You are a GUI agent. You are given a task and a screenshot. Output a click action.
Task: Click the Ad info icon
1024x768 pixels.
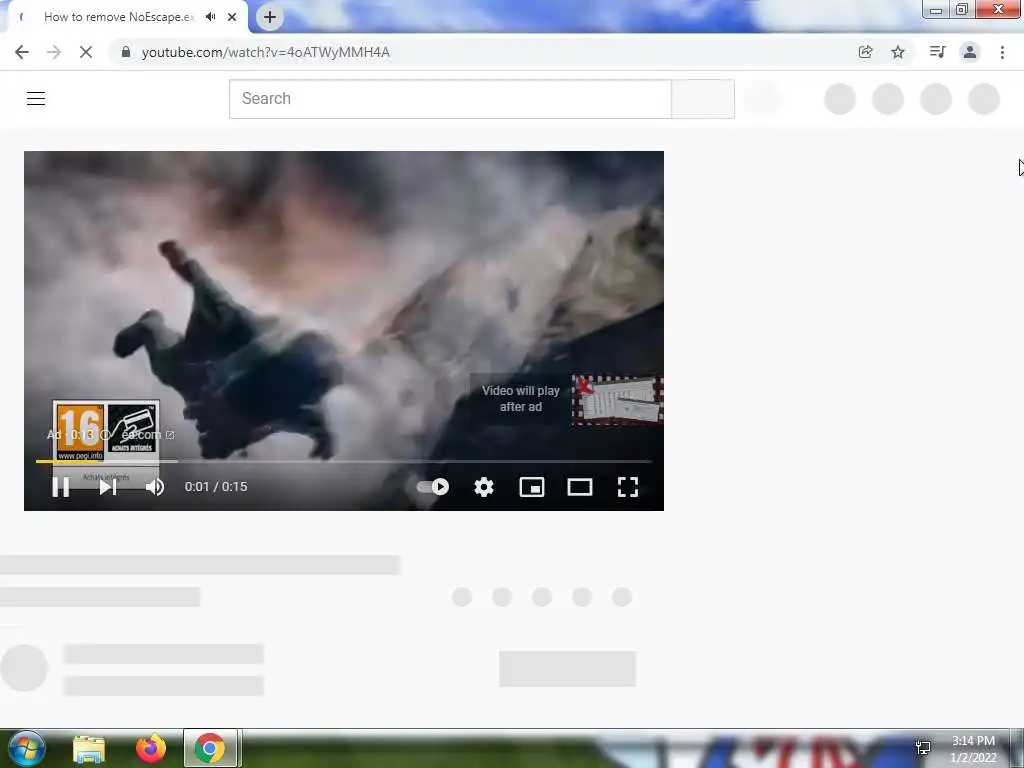(x=104, y=434)
